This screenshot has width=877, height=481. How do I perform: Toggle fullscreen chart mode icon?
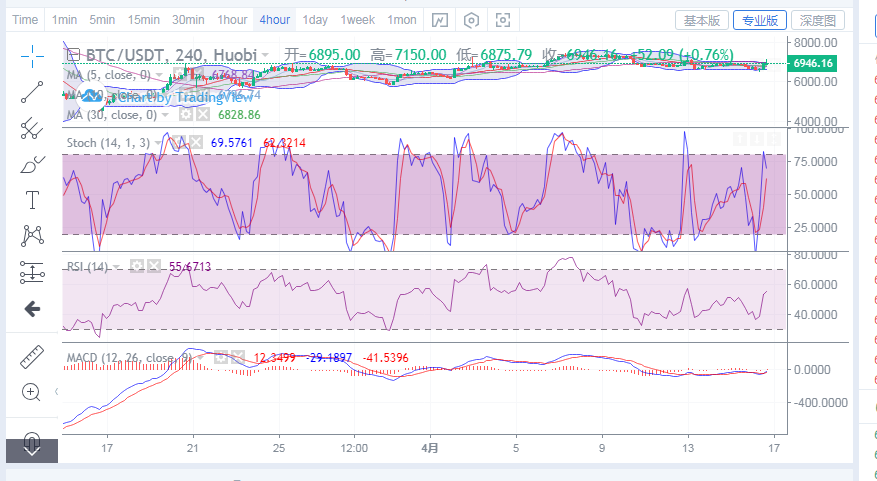point(503,20)
